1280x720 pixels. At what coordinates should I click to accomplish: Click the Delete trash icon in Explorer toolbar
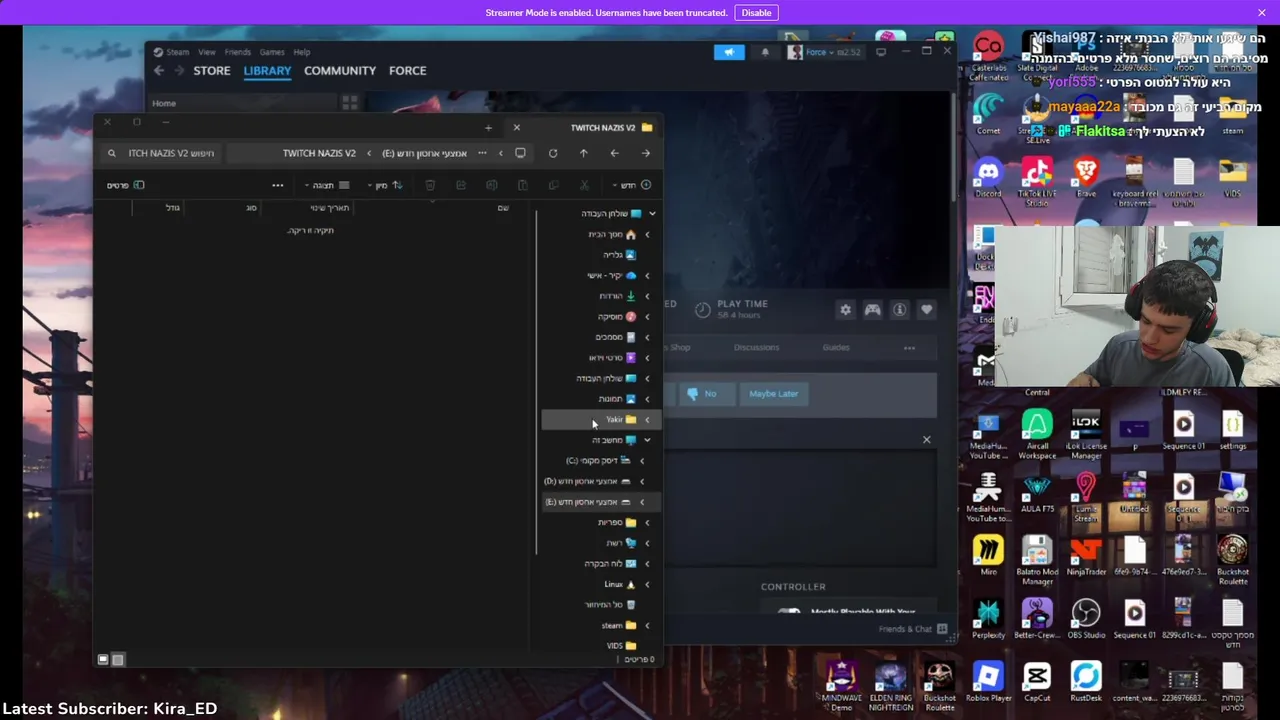point(430,185)
